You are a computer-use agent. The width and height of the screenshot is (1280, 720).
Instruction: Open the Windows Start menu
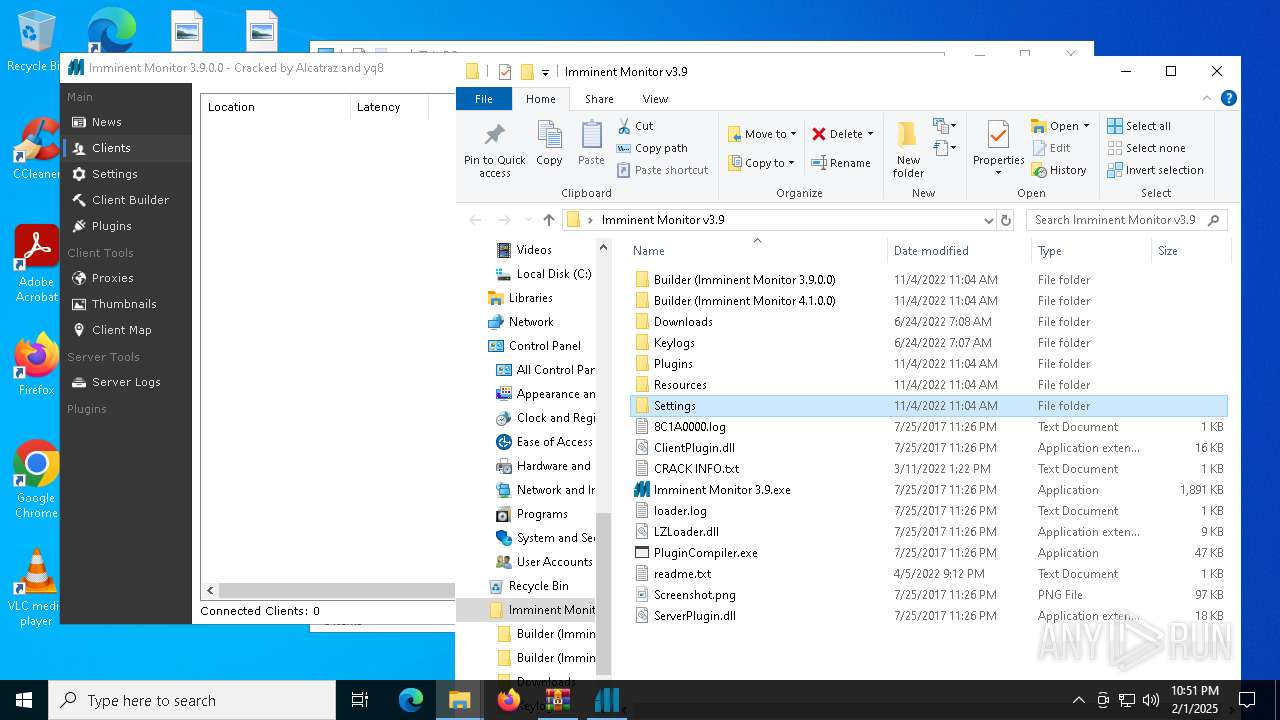(x=24, y=701)
